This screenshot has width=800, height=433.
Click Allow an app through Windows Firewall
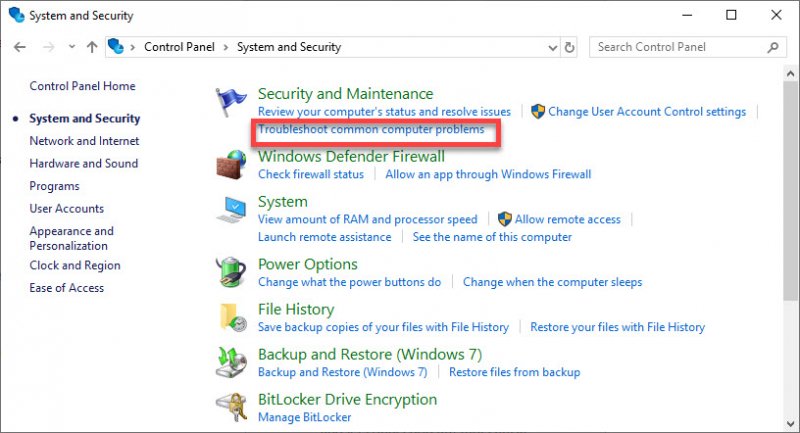(x=488, y=174)
